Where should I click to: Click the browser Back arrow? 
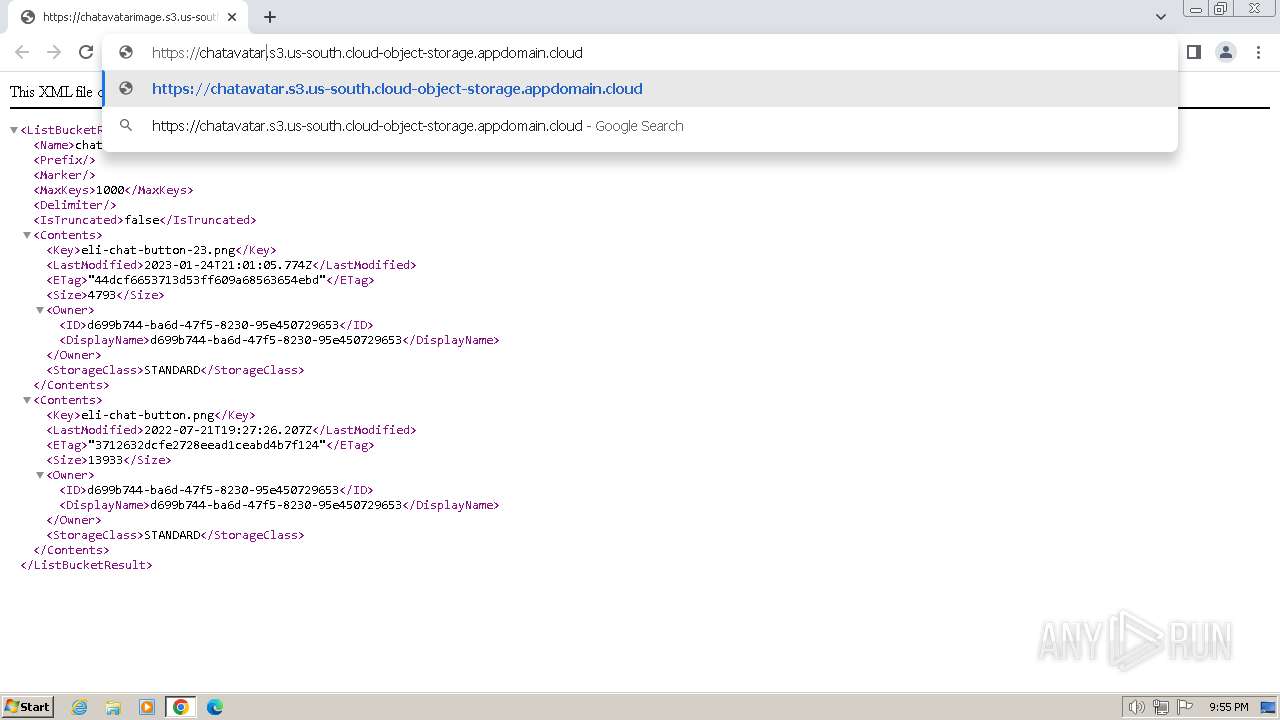(x=22, y=52)
